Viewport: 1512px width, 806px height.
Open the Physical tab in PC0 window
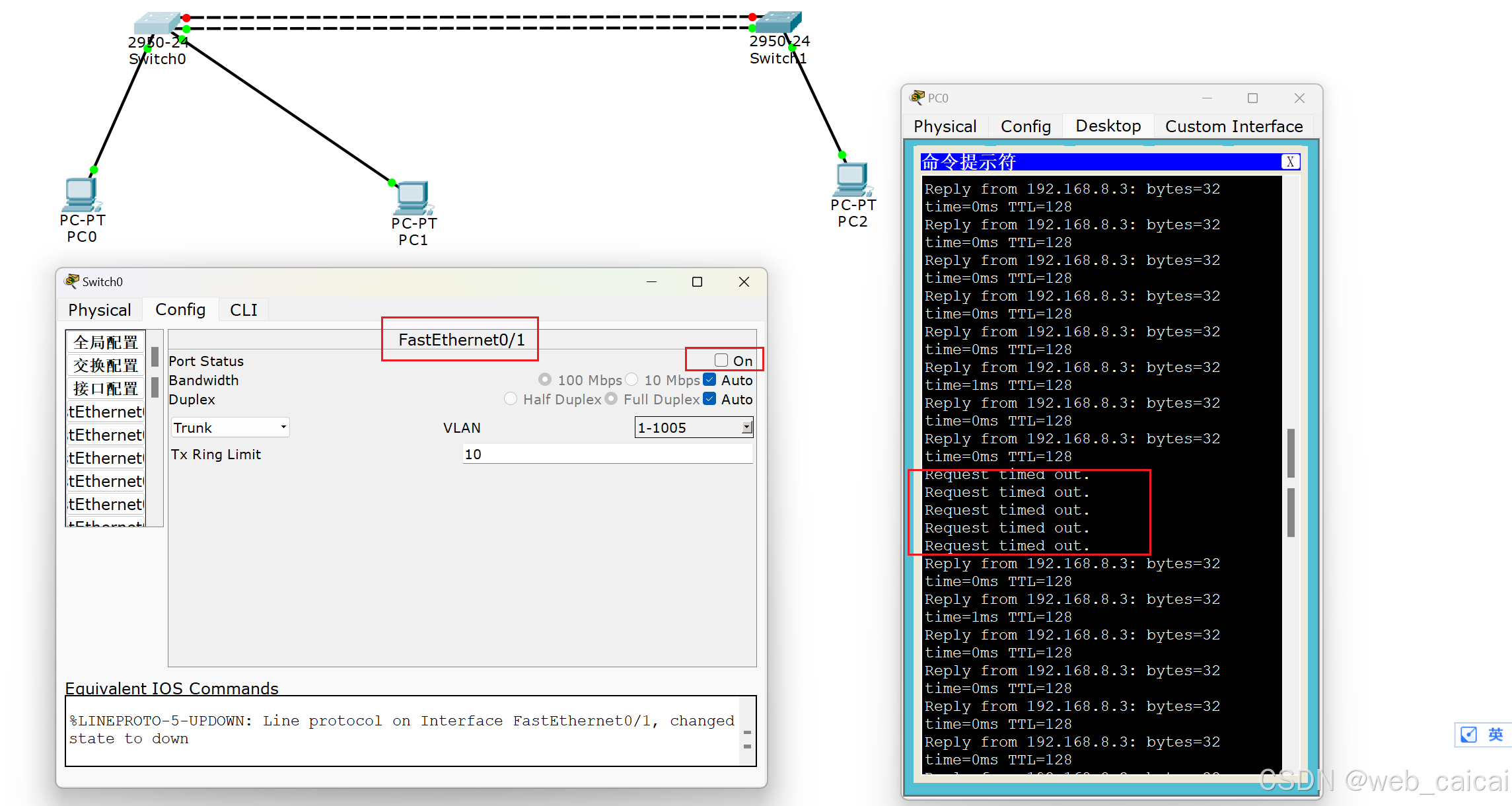[x=945, y=126]
